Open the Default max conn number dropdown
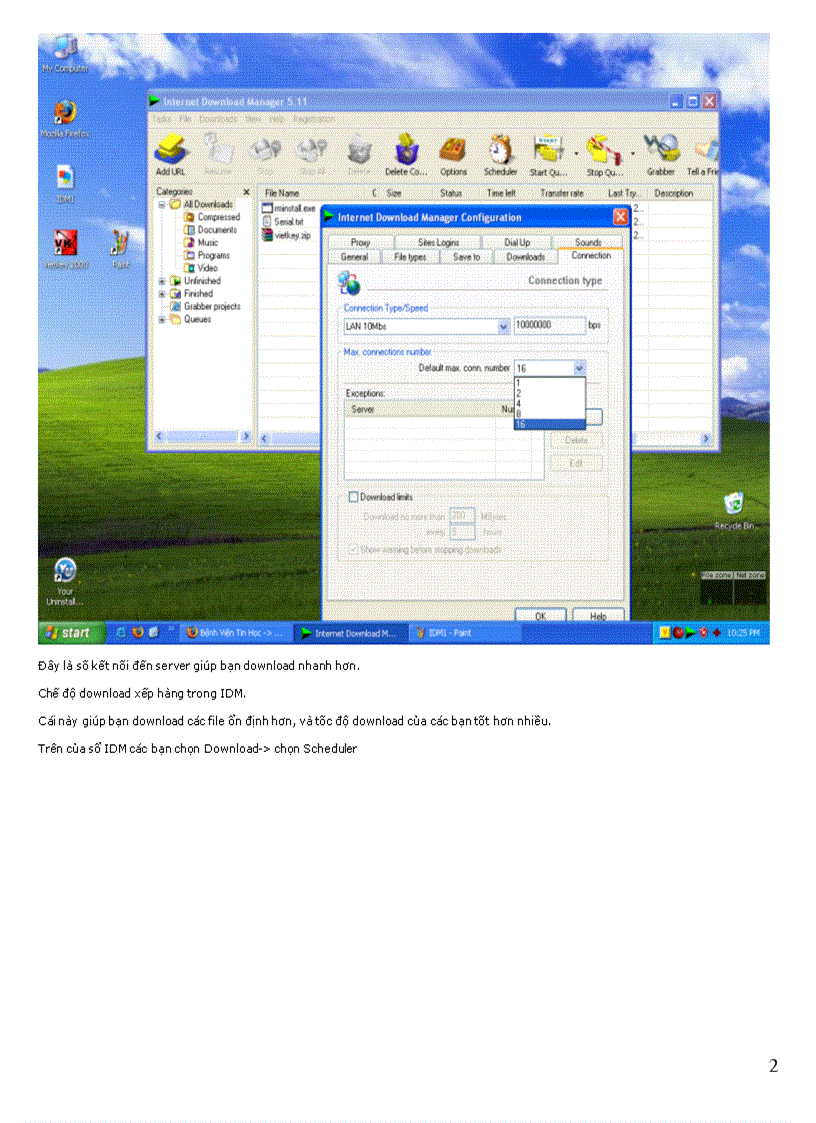The width and height of the screenshot is (816, 1123). click(x=576, y=368)
